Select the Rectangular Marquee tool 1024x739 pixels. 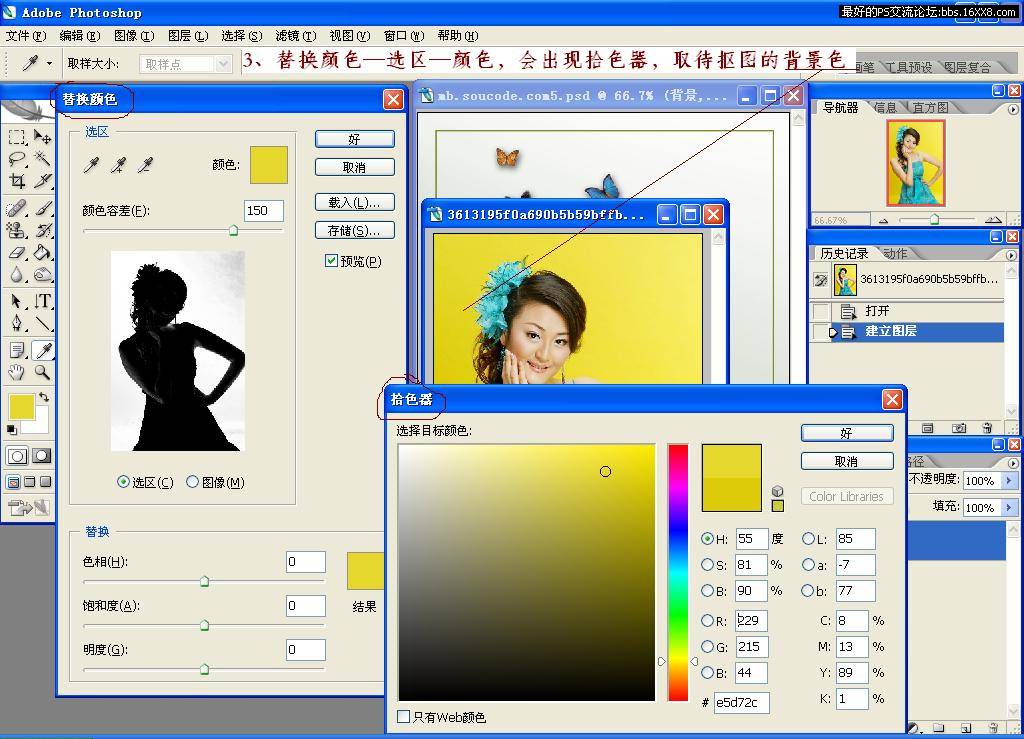click(x=17, y=136)
